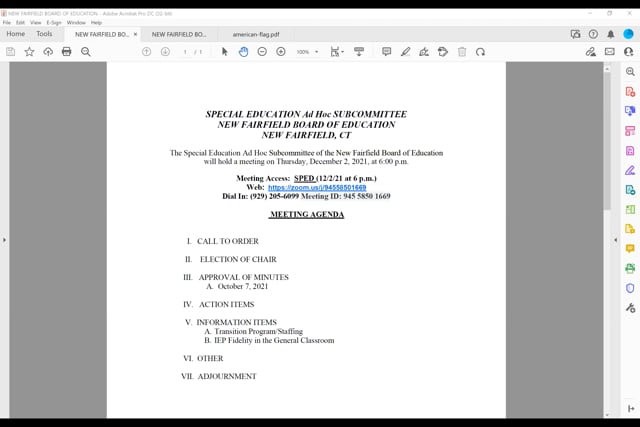The height and width of the screenshot is (427, 640).
Task: Zoom out with the minus button
Action: click(x=262, y=52)
